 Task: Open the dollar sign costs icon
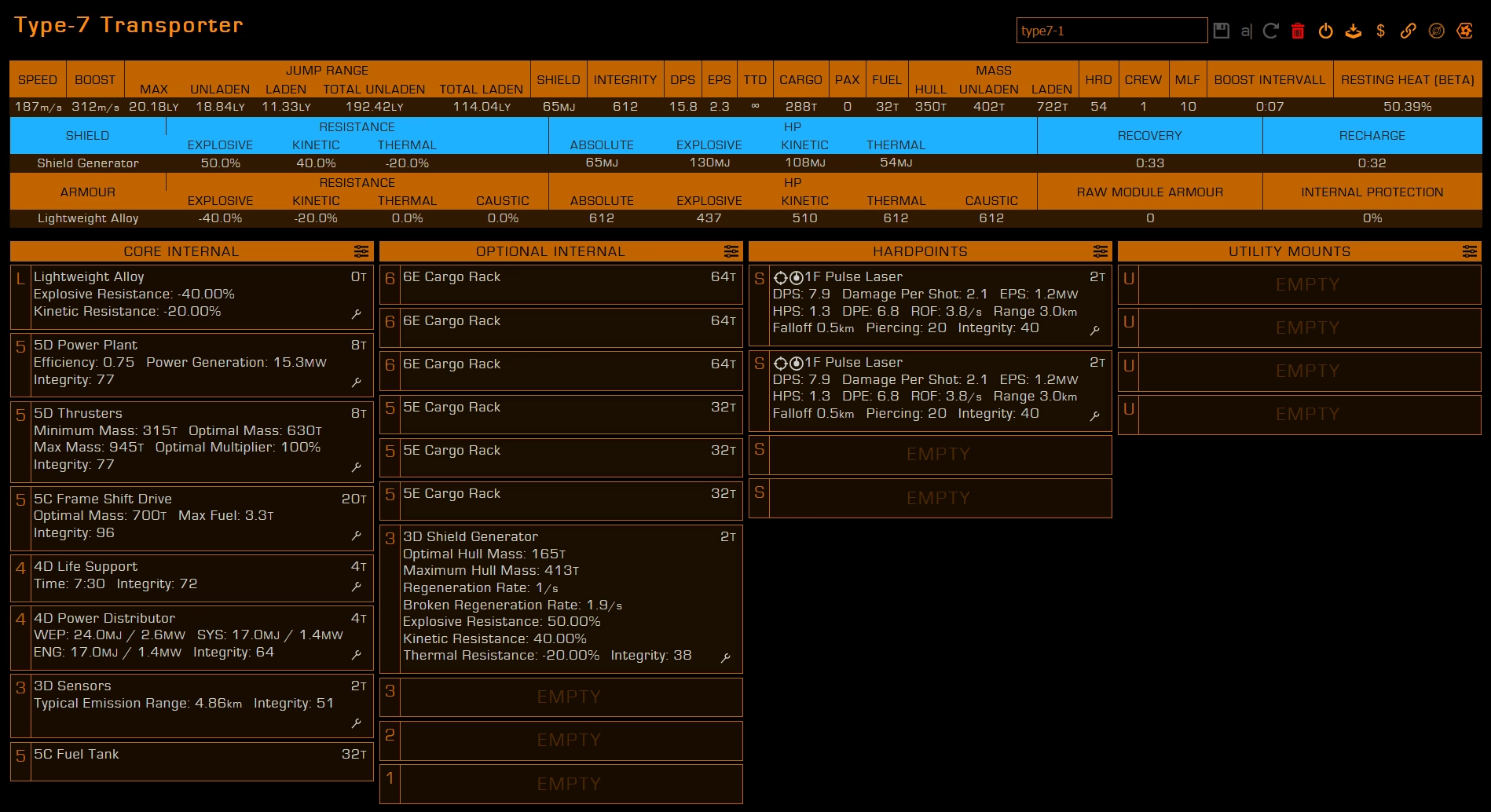(x=1380, y=31)
